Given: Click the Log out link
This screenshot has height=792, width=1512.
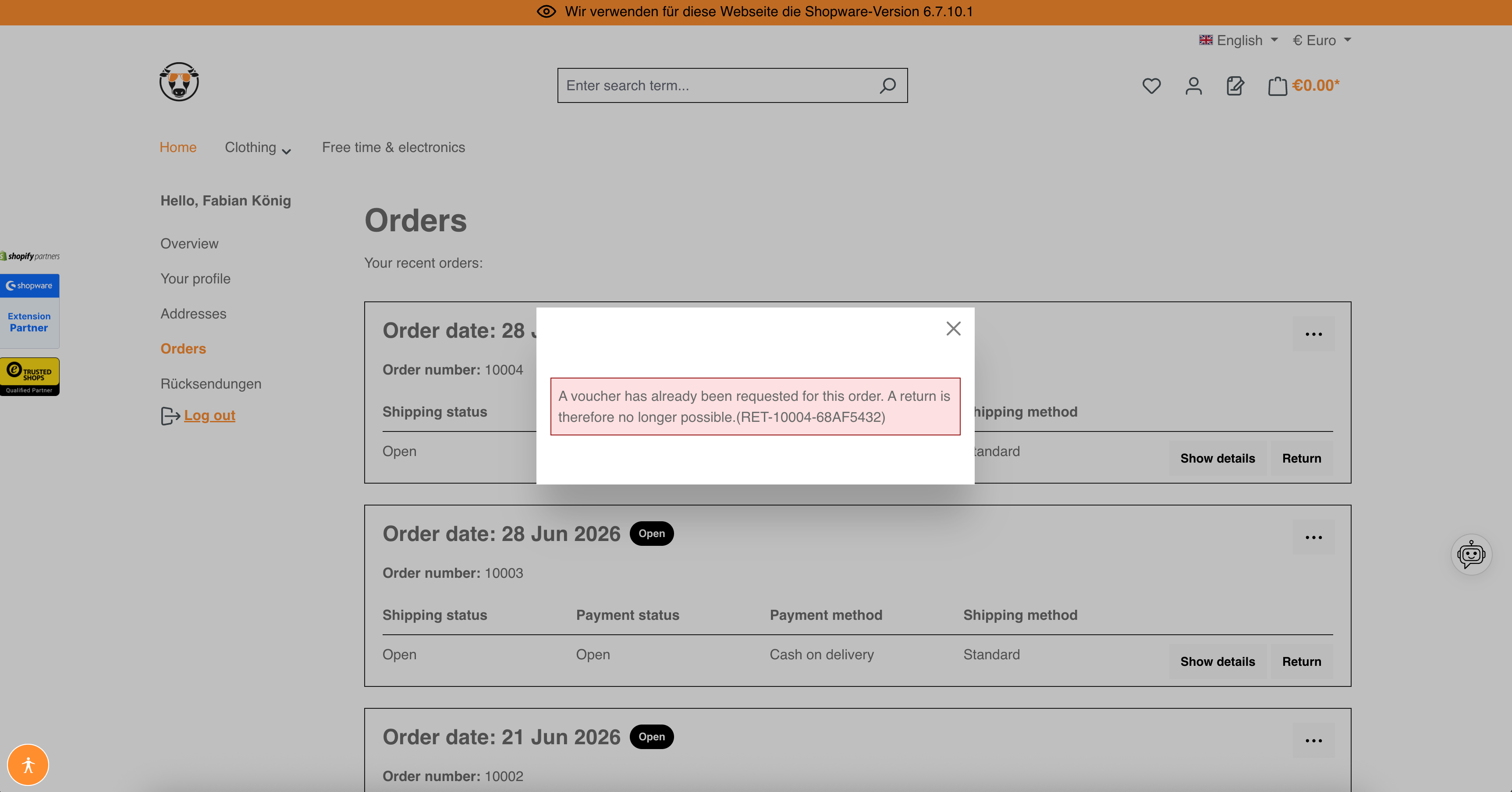Looking at the screenshot, I should 209,415.
